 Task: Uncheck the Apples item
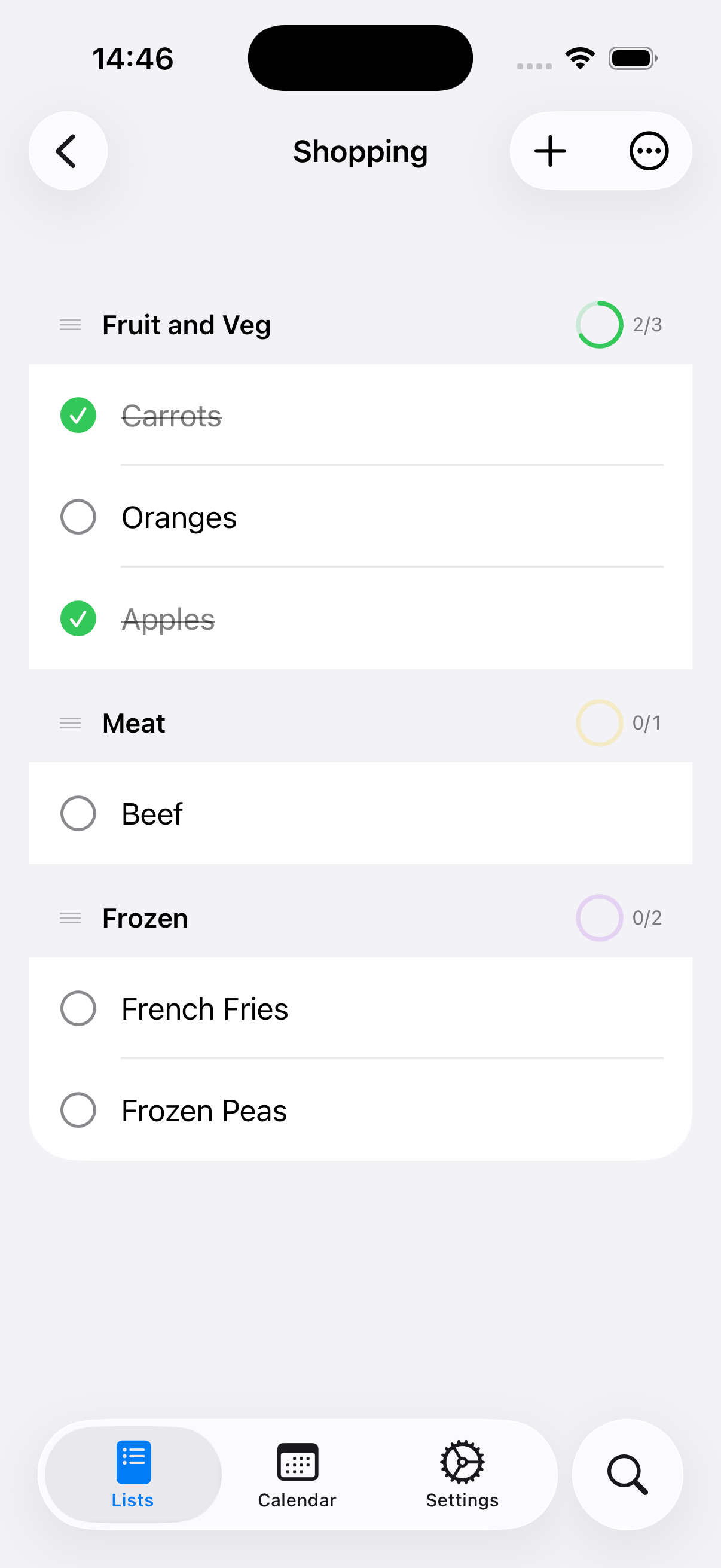point(78,619)
